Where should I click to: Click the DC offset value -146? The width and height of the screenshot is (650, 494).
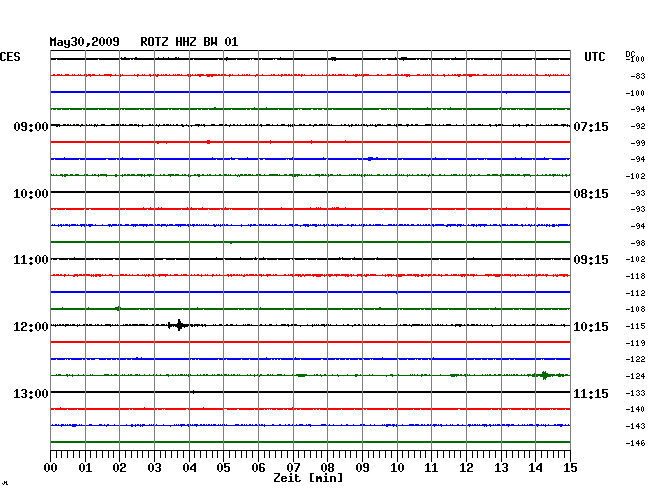coord(635,443)
